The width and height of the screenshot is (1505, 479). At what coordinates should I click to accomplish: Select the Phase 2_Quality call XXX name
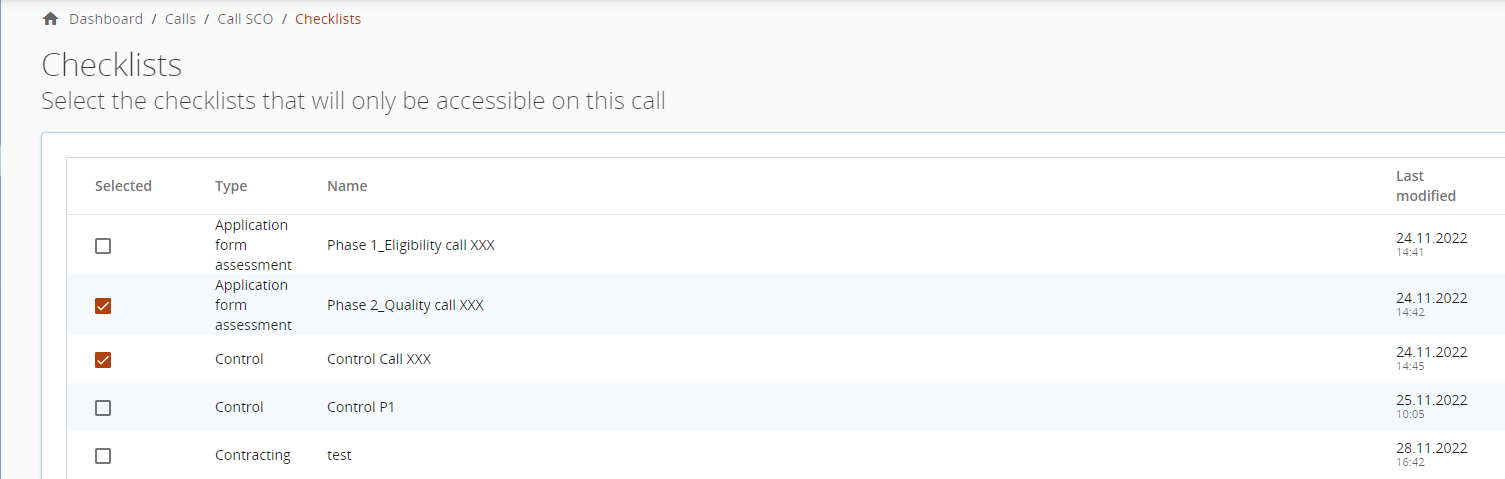[x=405, y=306]
